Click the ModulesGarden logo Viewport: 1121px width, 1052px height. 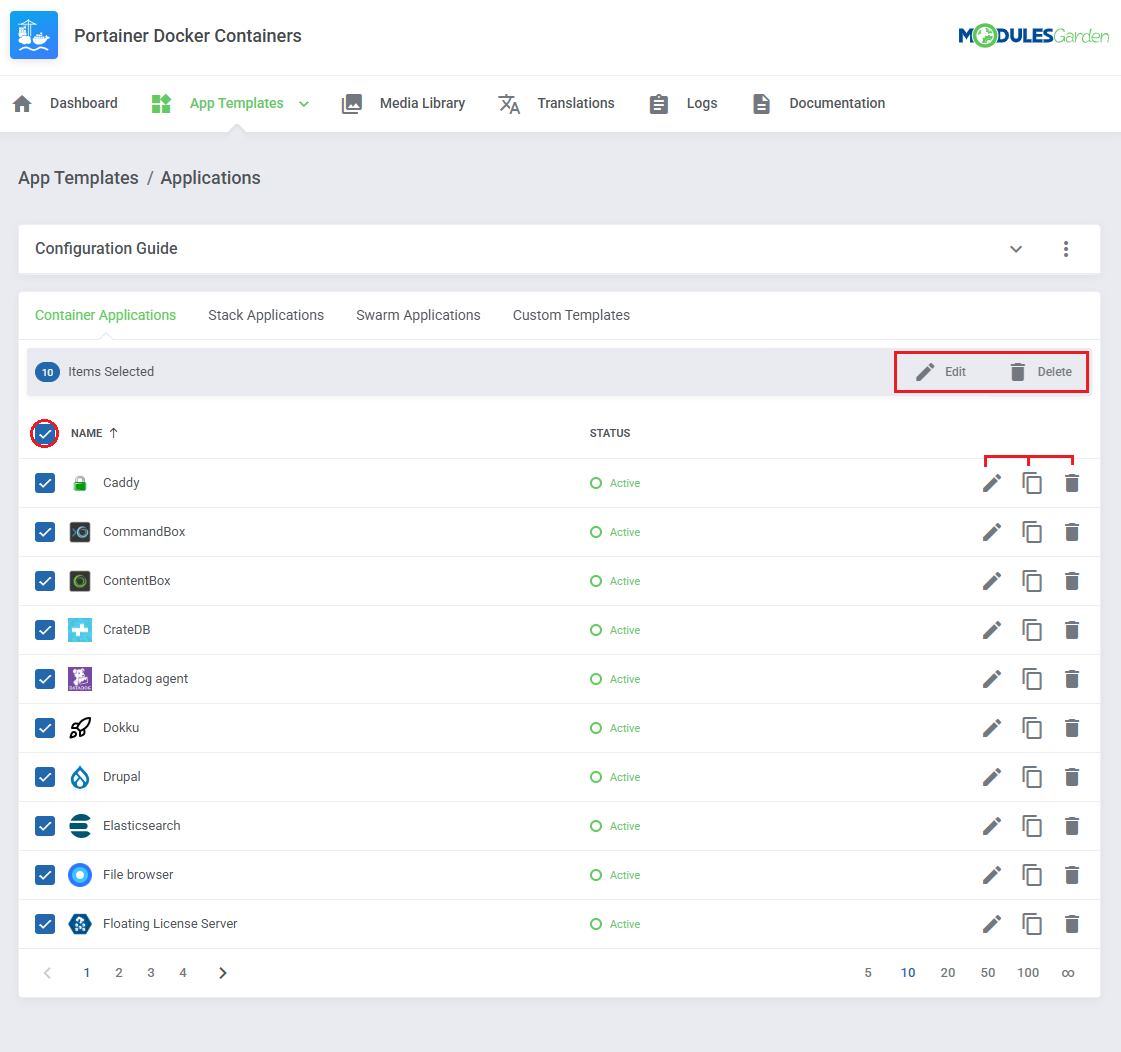[1033, 35]
